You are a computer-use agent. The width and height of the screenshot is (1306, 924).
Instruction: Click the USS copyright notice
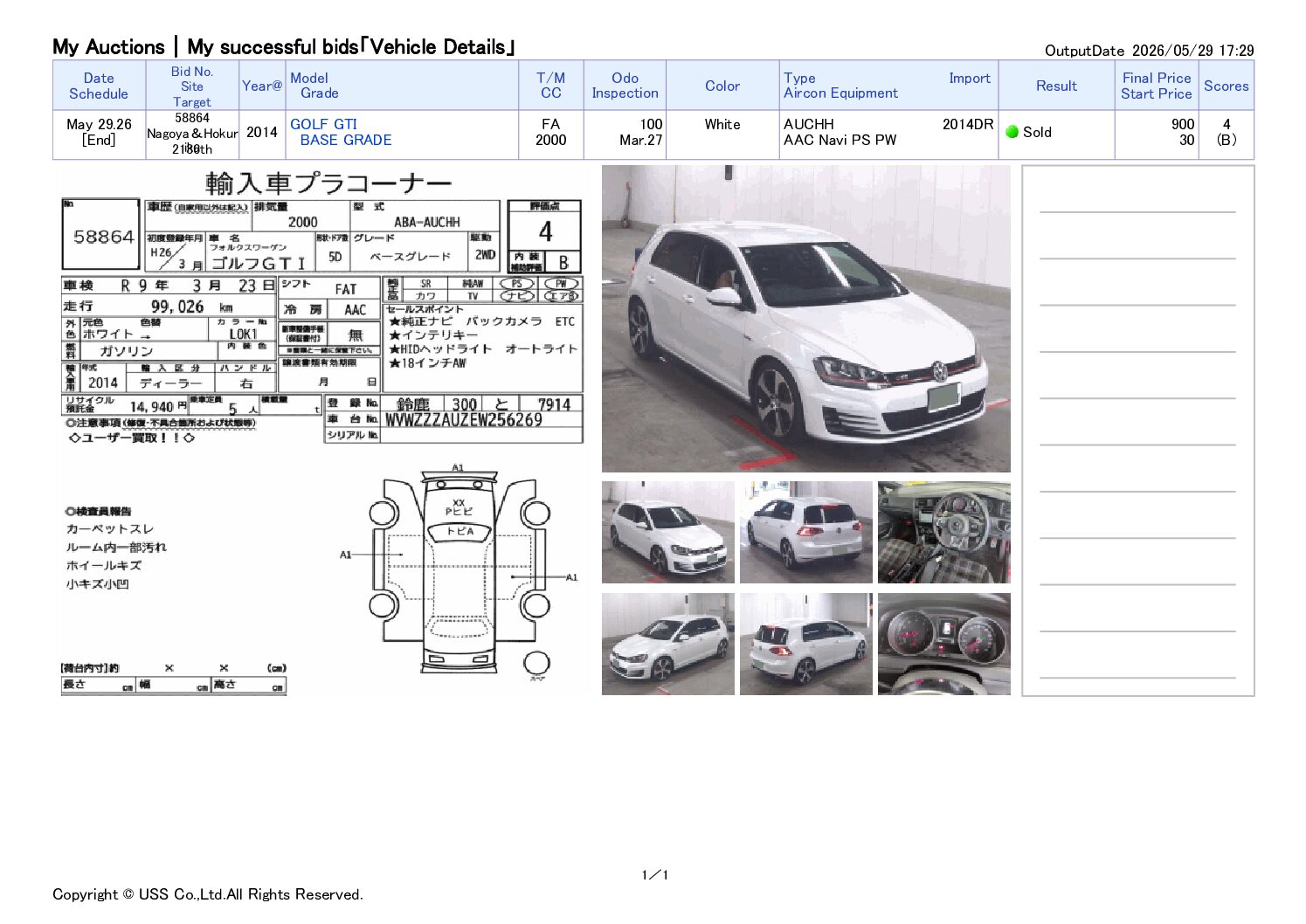tap(208, 894)
